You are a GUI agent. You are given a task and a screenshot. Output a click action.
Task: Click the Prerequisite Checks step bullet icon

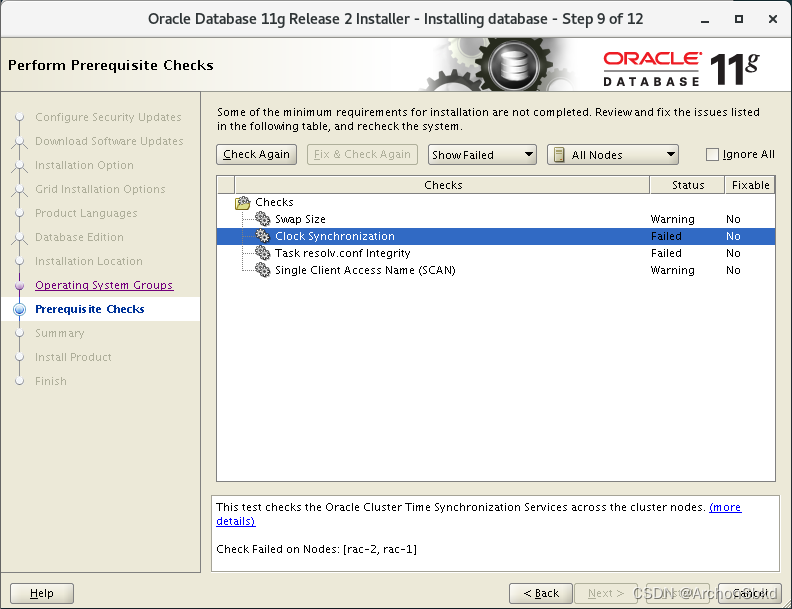click(x=19, y=309)
